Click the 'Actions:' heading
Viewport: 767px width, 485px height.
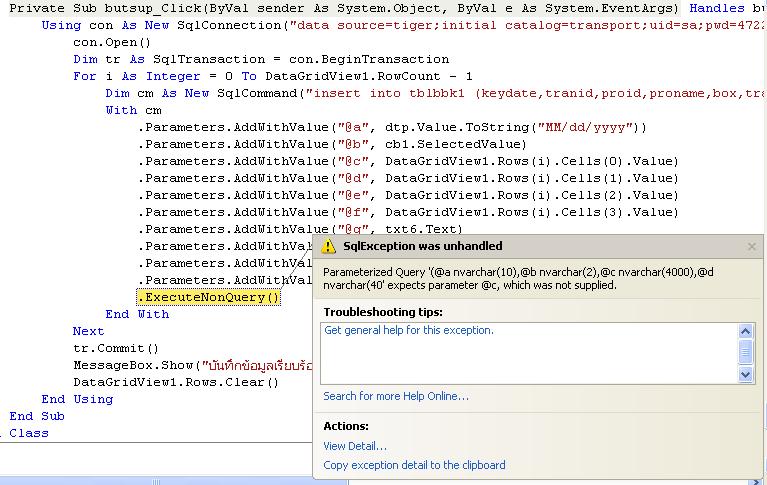click(x=346, y=426)
